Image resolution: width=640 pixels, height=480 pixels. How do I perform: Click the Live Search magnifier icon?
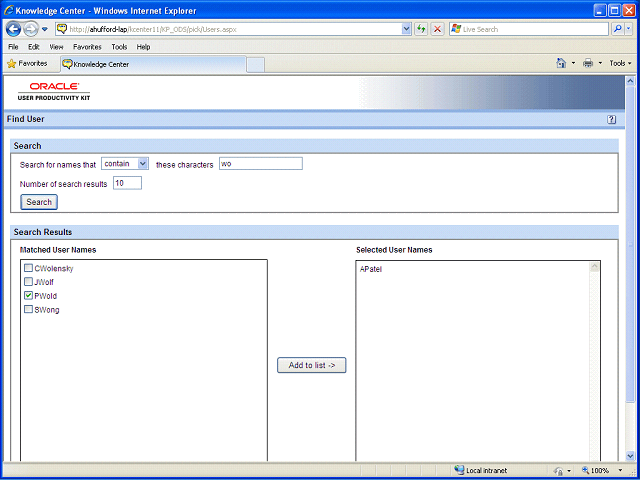tap(618, 29)
